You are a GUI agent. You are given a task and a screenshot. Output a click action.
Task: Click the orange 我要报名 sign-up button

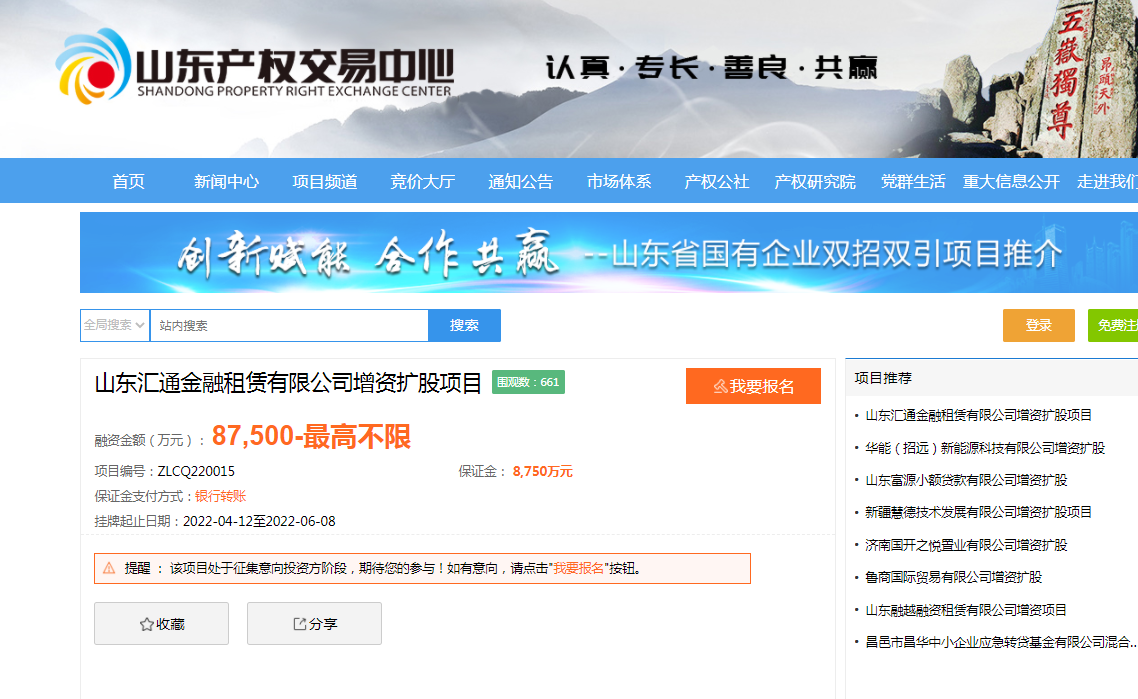(753, 386)
